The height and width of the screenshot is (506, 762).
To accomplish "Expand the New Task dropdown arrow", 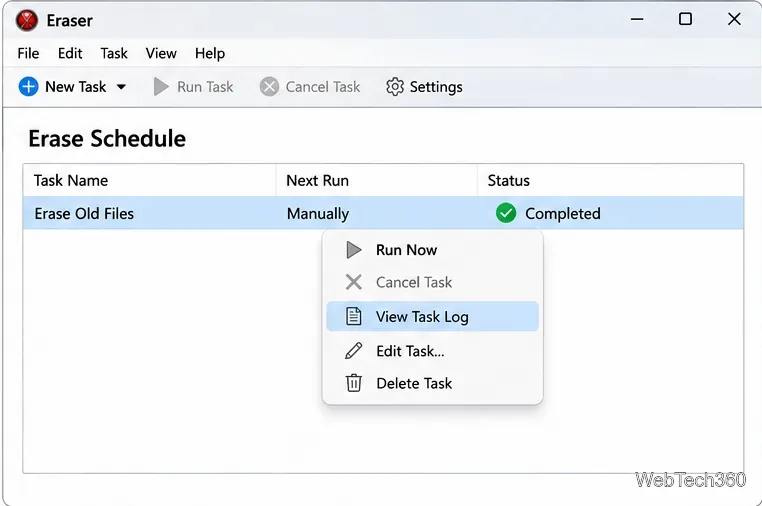I will coord(121,87).
